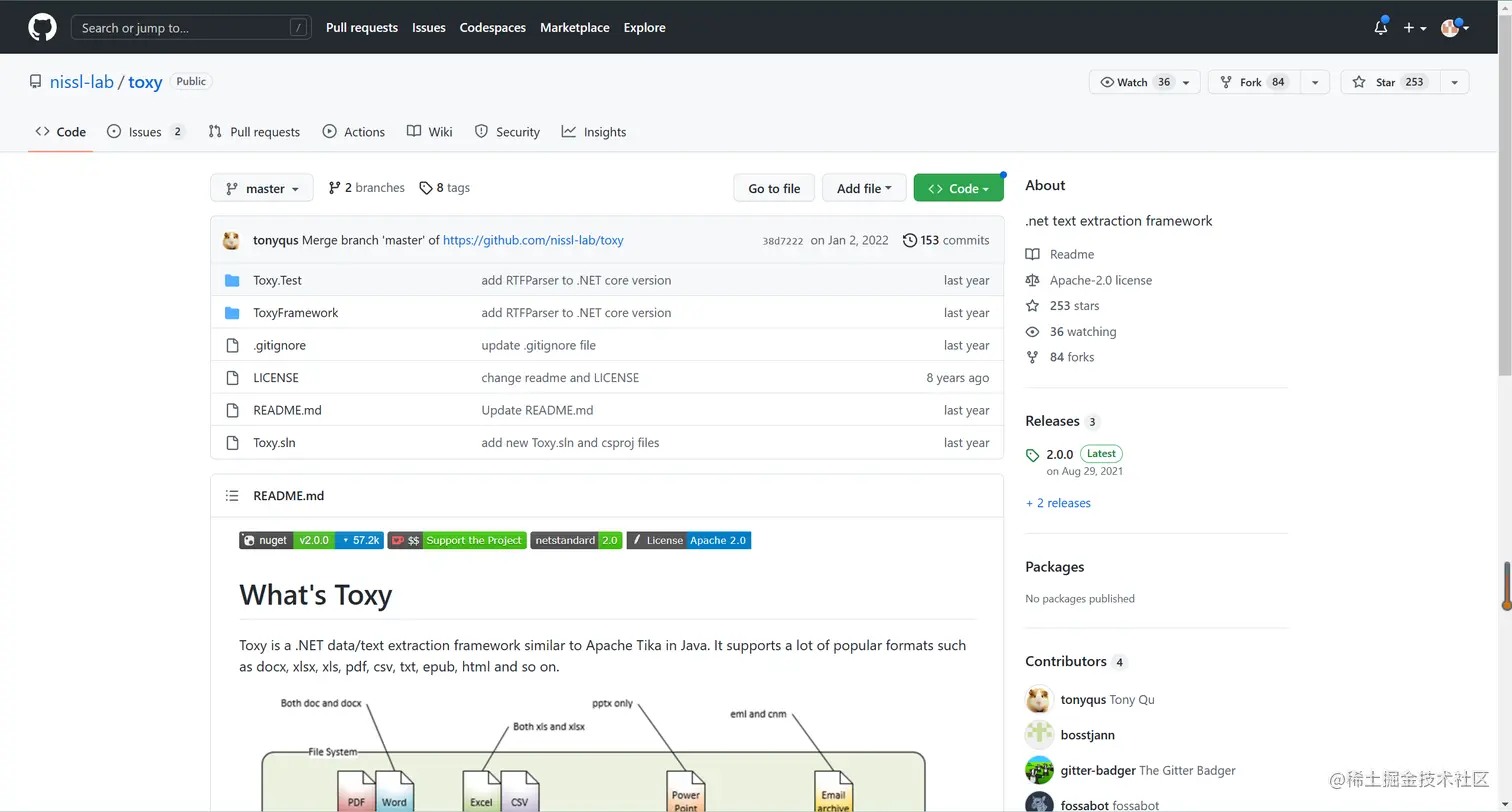View the 8 tags link

tap(444, 188)
